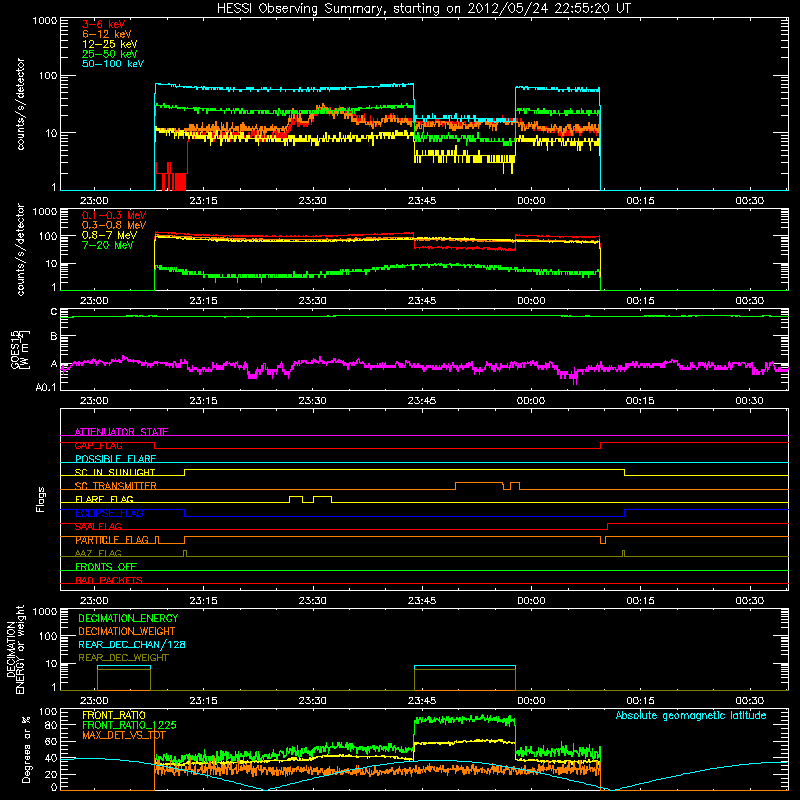The width and height of the screenshot is (800, 800).
Task: Select the SC_IN_SUNLIGHT flag label
Action: click(x=115, y=472)
